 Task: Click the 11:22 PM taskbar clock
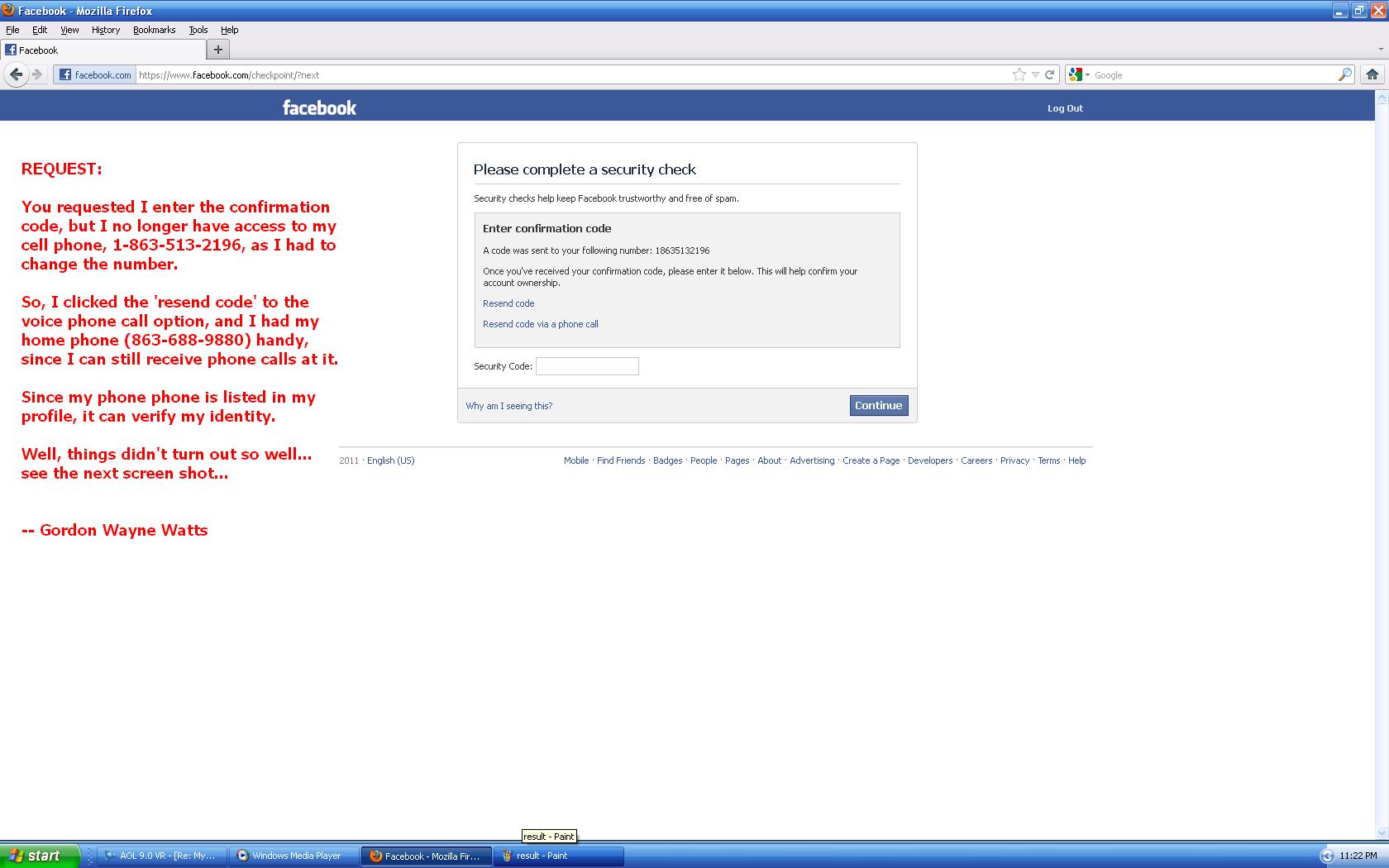1359,856
